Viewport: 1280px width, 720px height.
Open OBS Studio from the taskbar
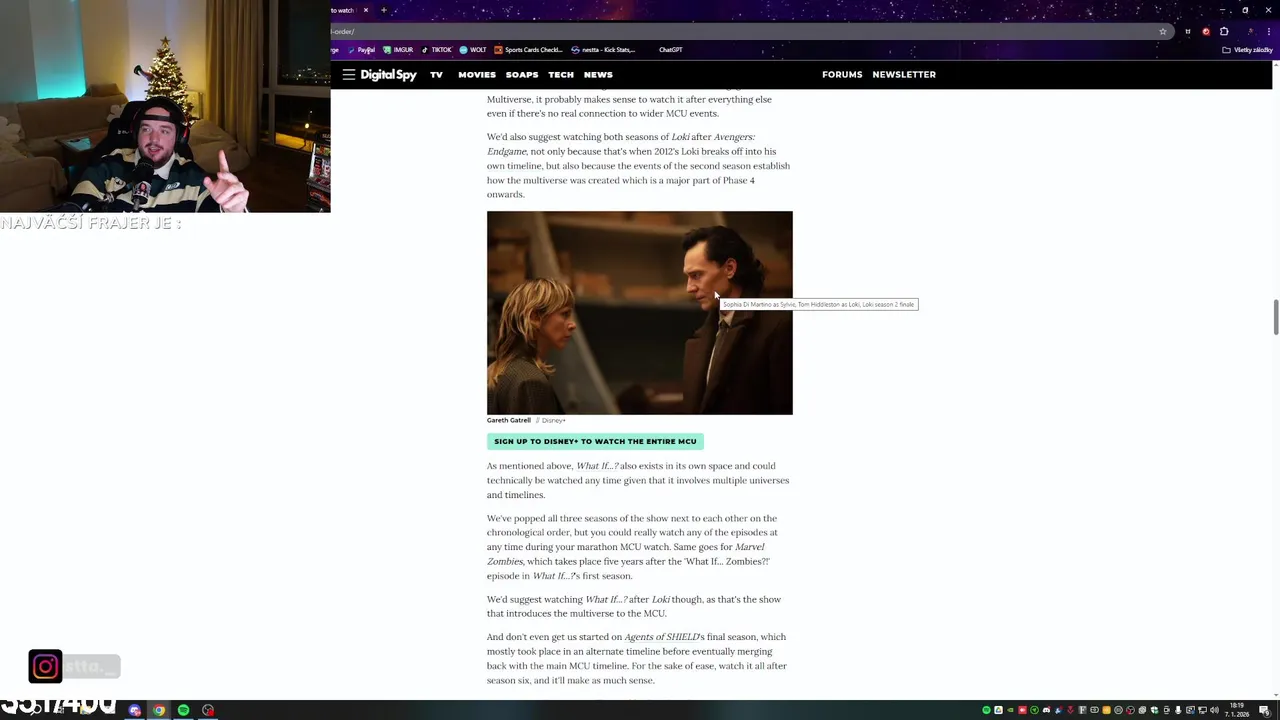coord(208,710)
